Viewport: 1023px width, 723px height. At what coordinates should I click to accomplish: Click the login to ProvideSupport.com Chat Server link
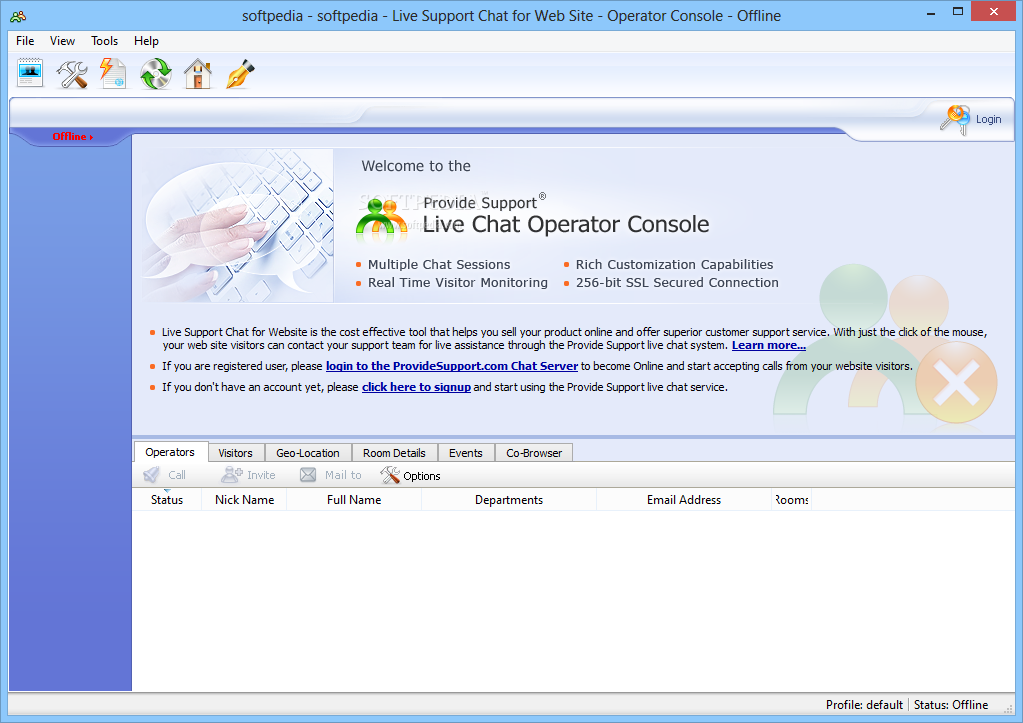click(x=451, y=366)
